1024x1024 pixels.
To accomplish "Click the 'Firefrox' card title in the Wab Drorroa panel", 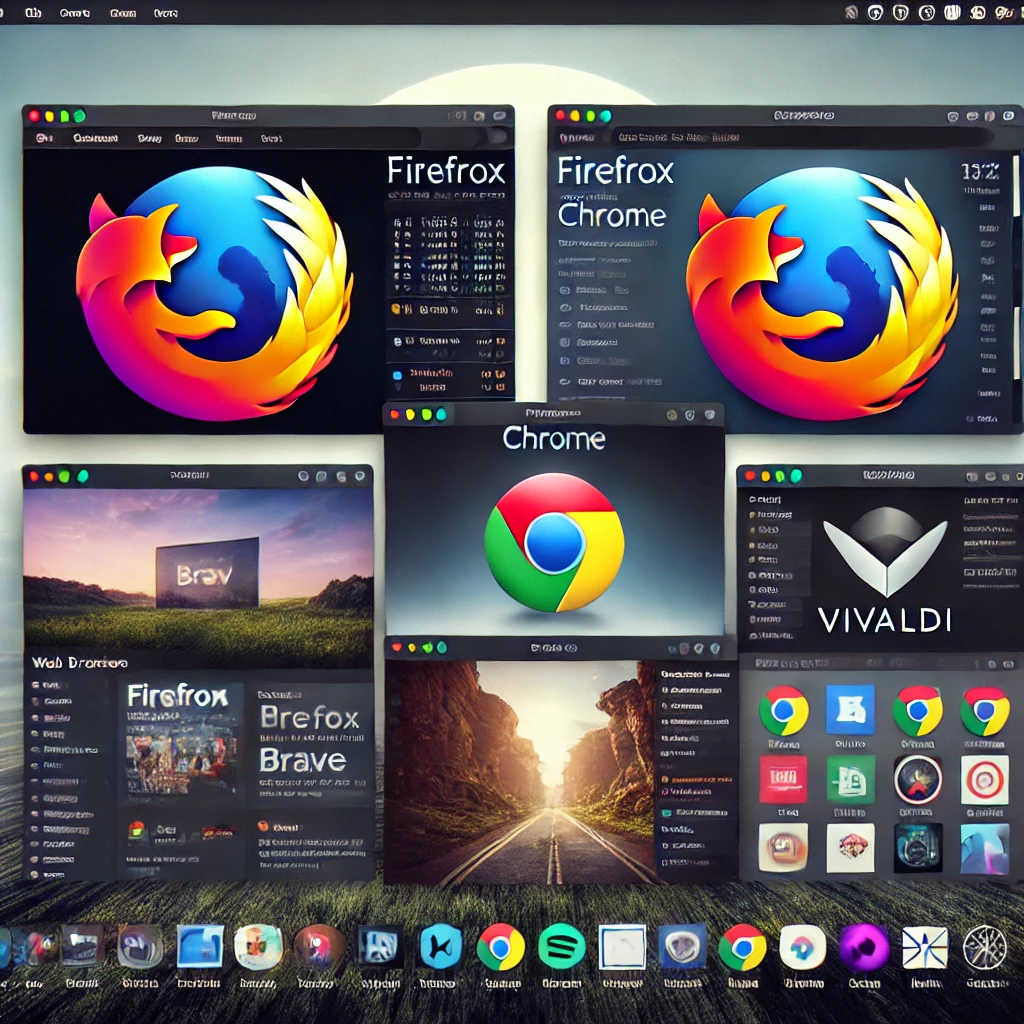I will click(178, 696).
